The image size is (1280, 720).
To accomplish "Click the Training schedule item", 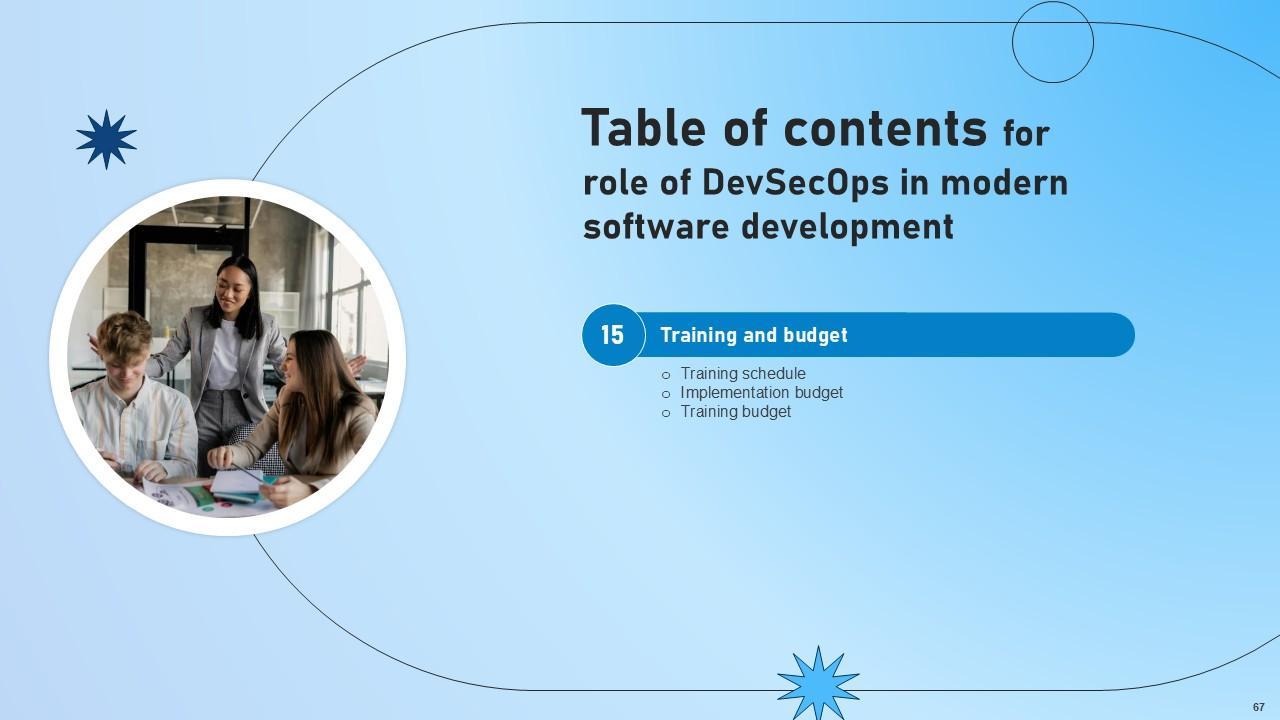I will click(743, 374).
